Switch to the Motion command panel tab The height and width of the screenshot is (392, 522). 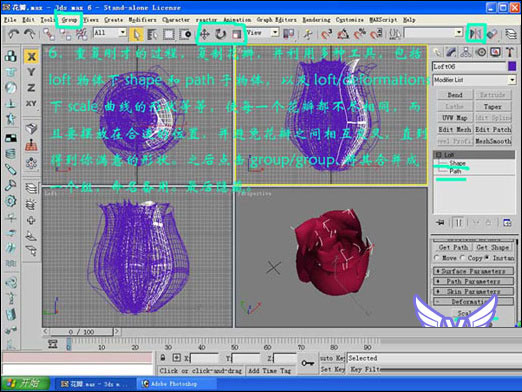point(481,52)
